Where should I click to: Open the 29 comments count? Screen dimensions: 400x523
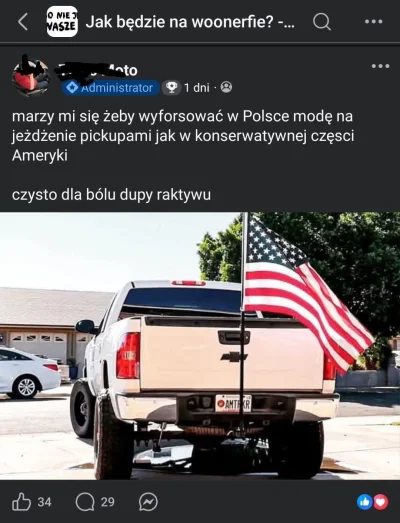tap(107, 502)
